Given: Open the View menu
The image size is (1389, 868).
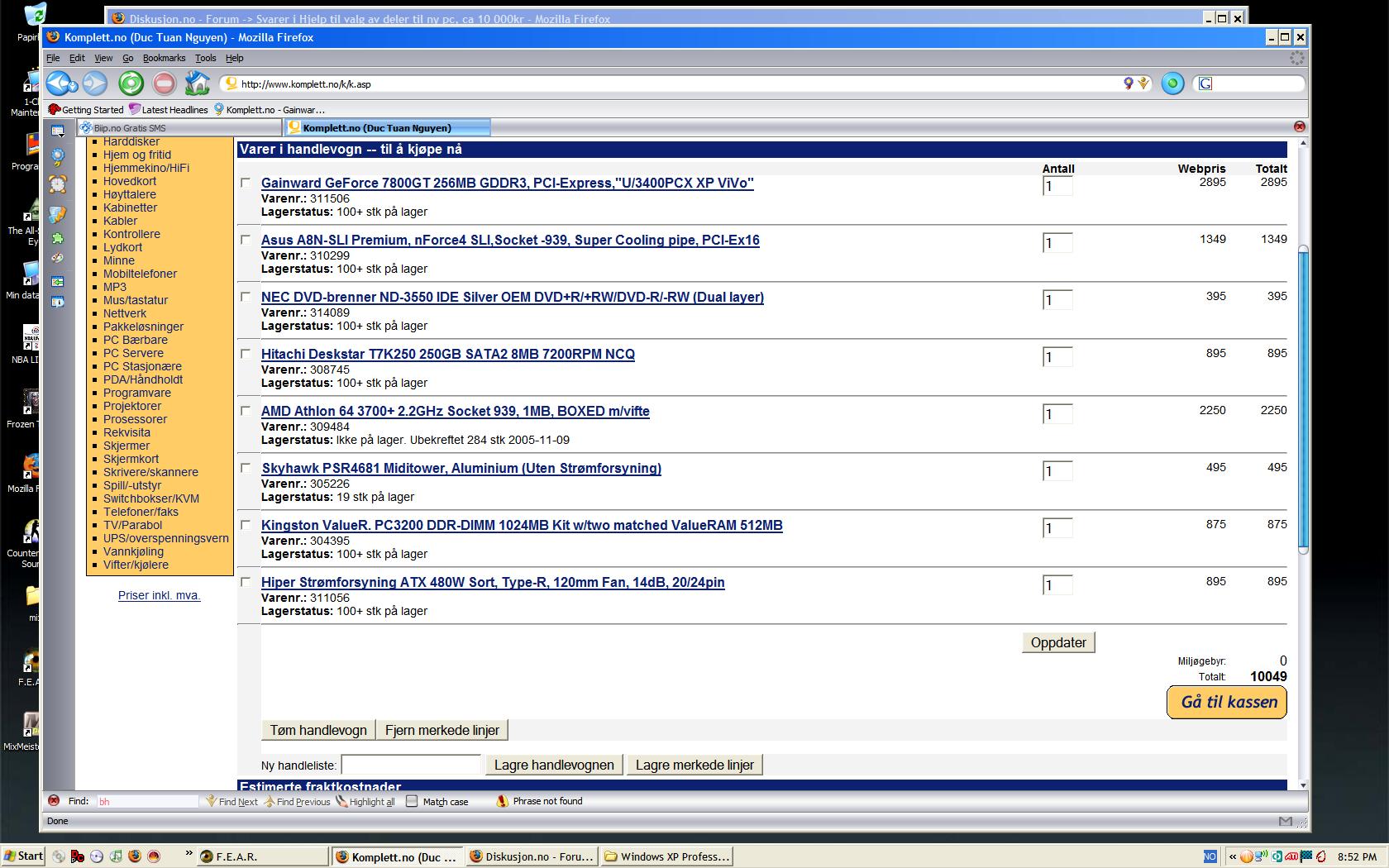Looking at the screenshot, I should (103, 58).
